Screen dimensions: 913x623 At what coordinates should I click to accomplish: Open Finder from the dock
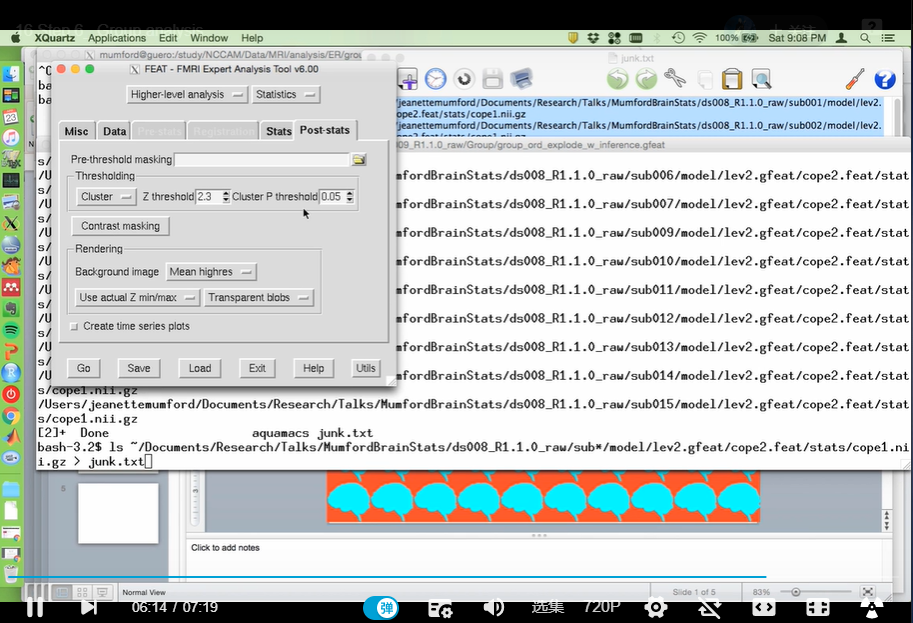[x=11, y=74]
